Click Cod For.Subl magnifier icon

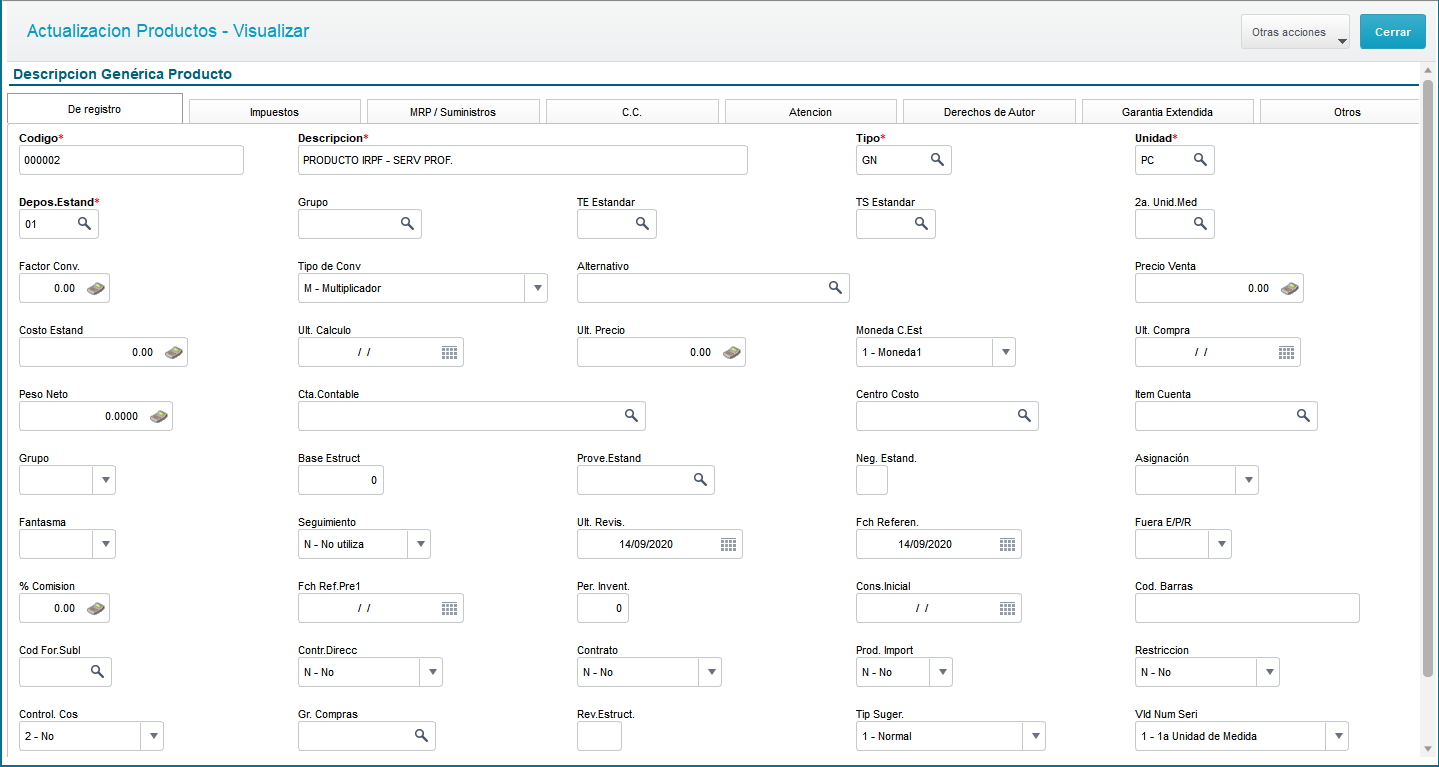coord(97,672)
